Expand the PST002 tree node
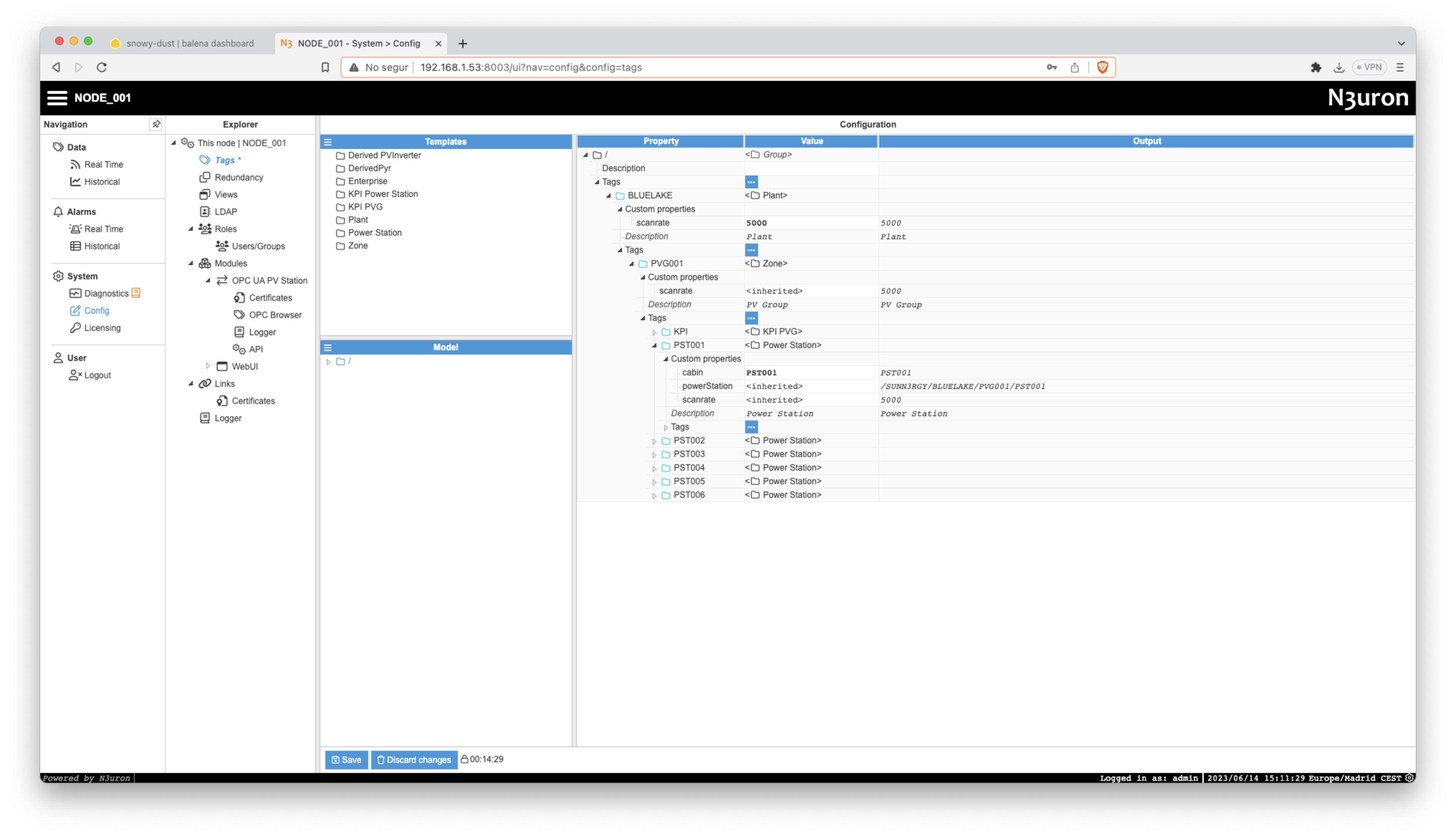Screen dimensions: 1456x836 pyautogui.click(x=654, y=441)
